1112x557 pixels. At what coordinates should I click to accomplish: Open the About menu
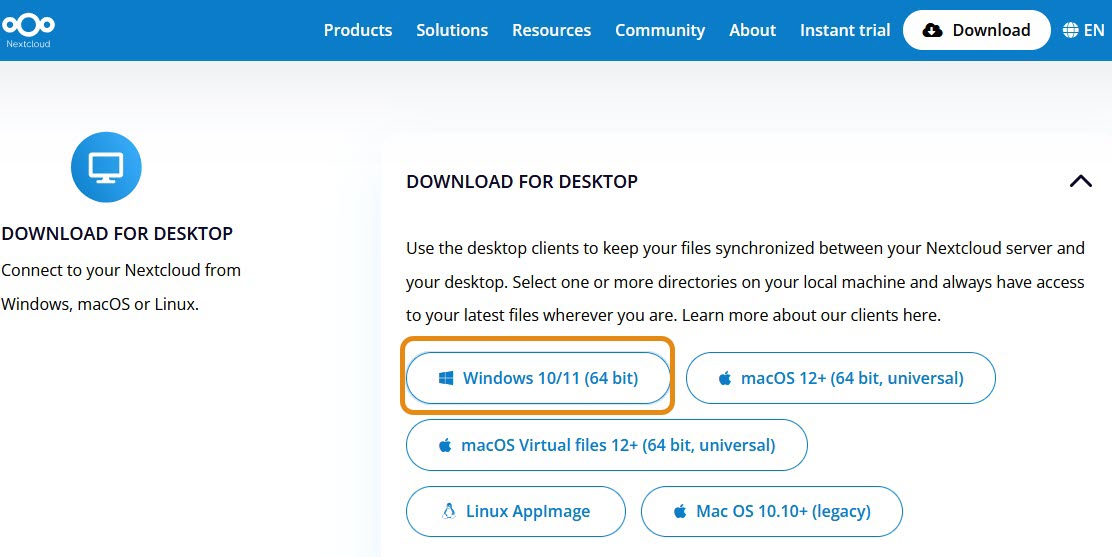point(752,30)
